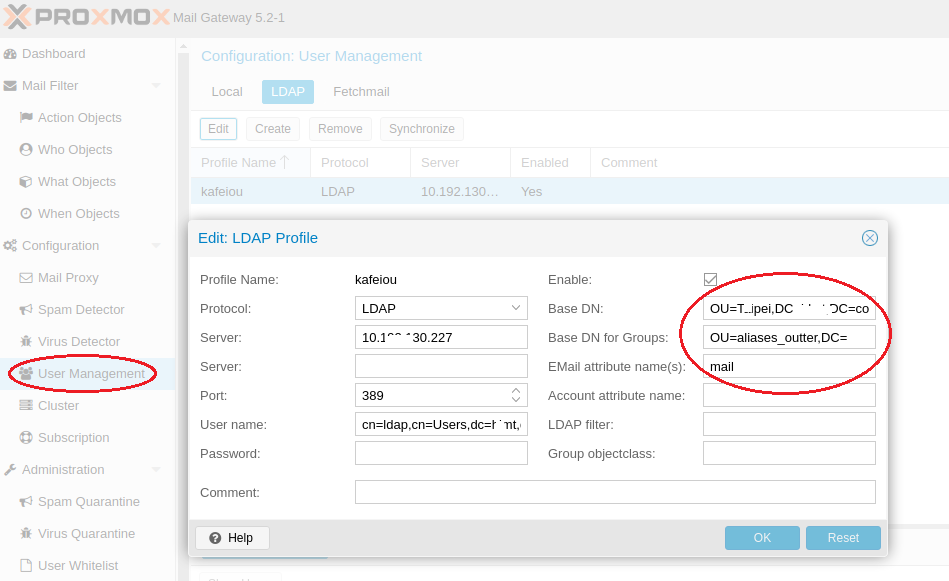Click the Proxmox logo
Image resolution: width=949 pixels, height=581 pixels.
click(87, 16)
